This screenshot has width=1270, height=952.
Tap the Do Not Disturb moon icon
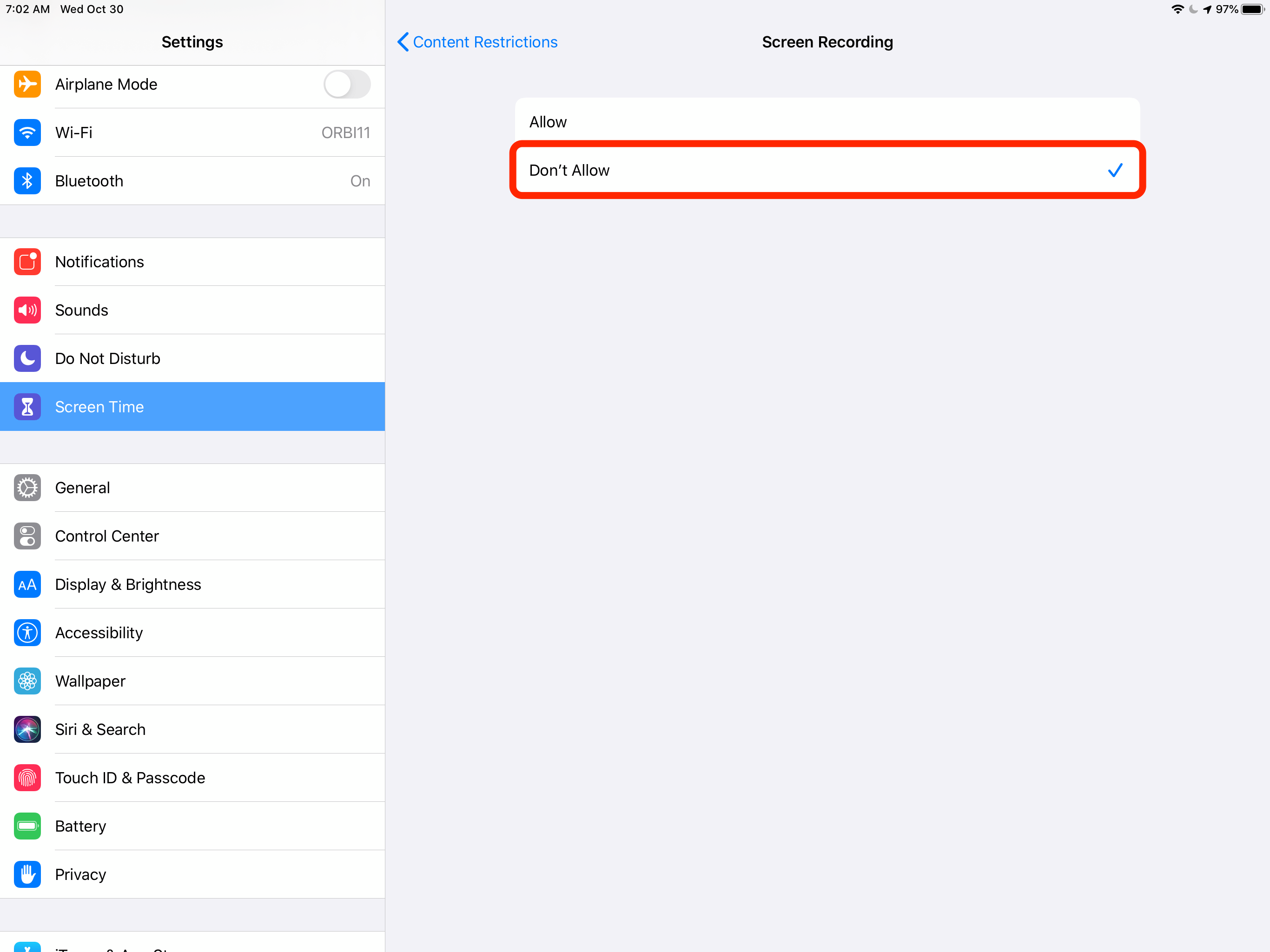tap(27, 358)
